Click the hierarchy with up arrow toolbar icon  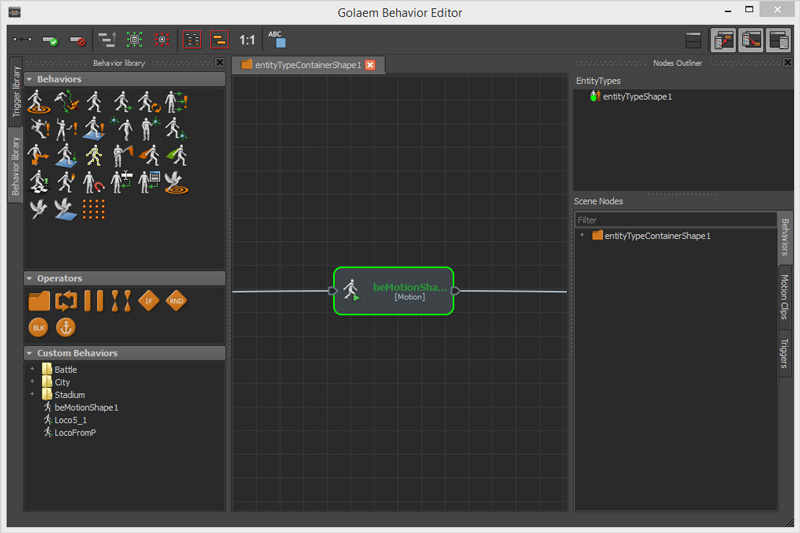pyautogui.click(x=107, y=40)
